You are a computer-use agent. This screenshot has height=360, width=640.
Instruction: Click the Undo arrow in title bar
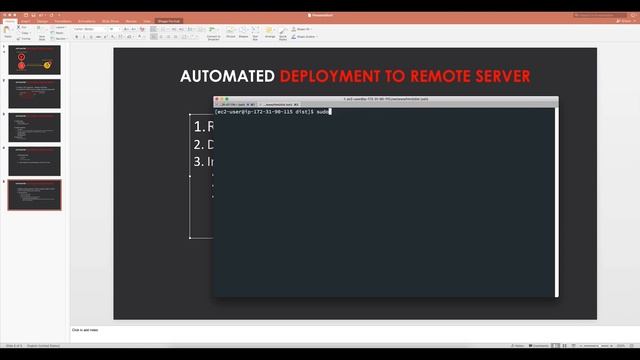(x=41, y=15)
